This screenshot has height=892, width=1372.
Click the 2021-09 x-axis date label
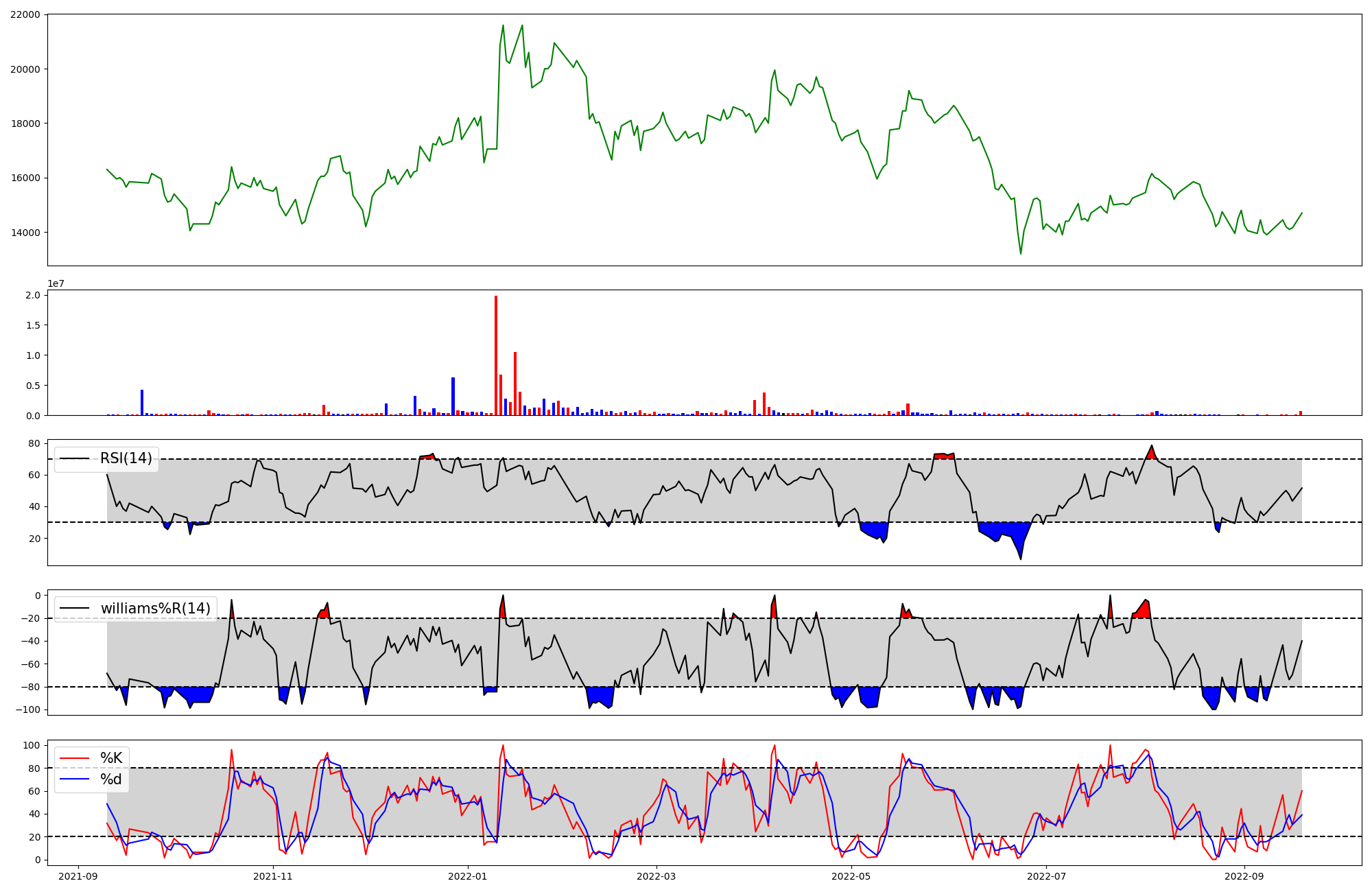click(x=78, y=876)
